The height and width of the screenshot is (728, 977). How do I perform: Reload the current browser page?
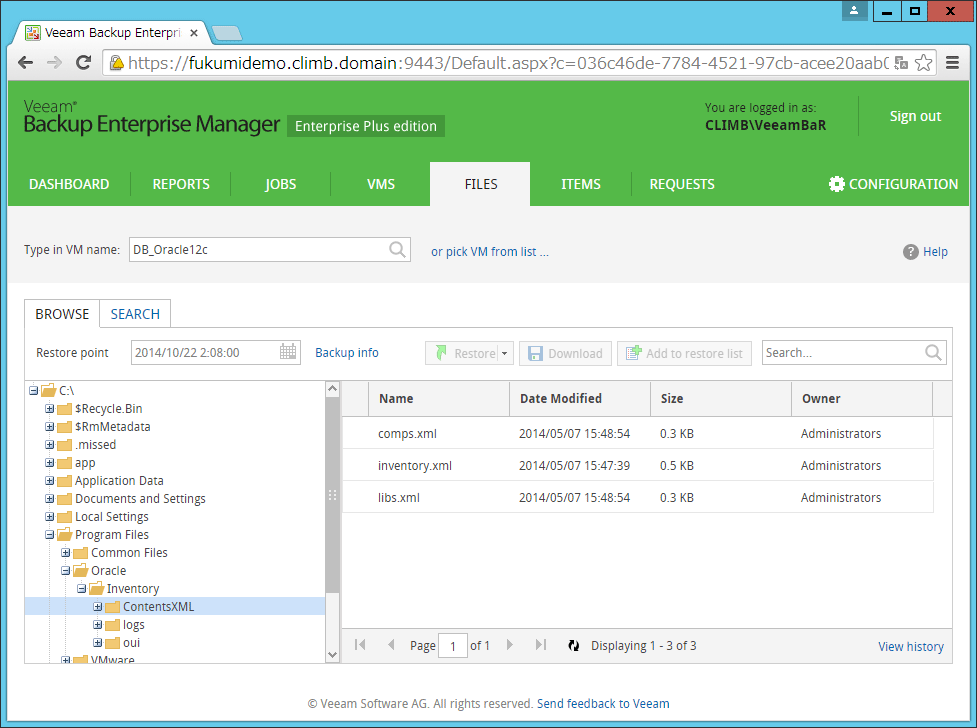tap(83, 62)
